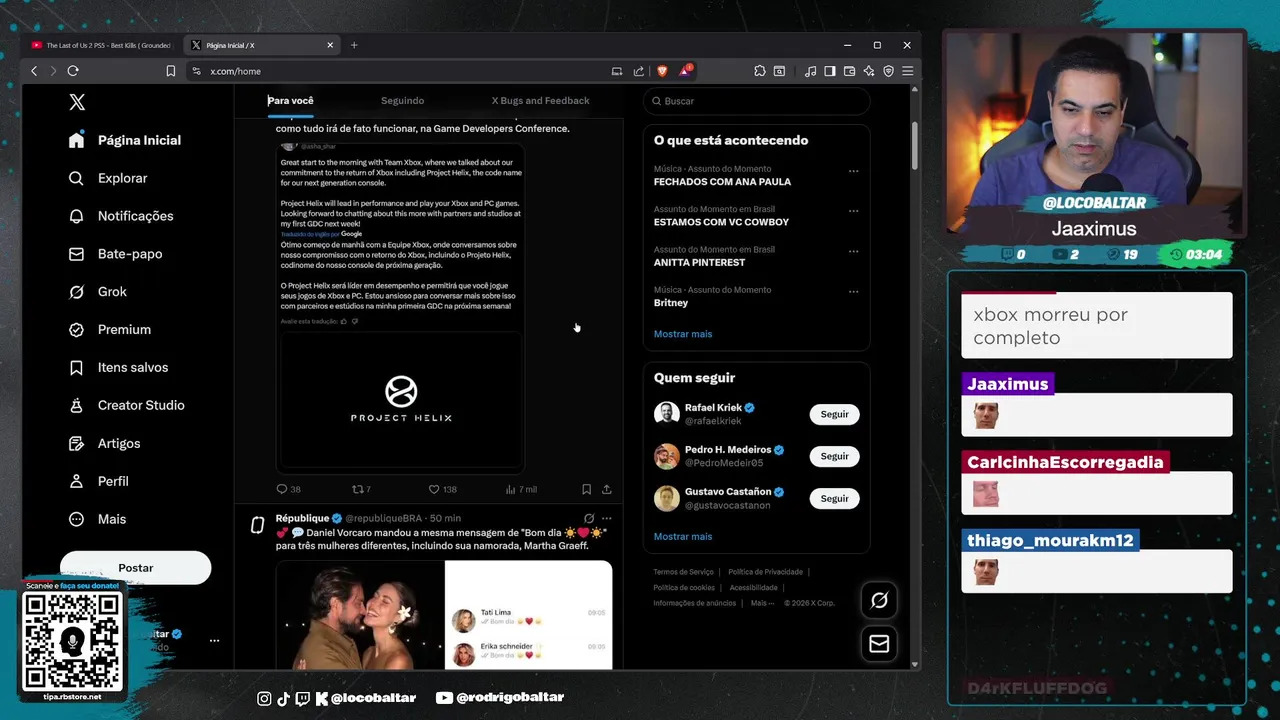
Task: Open options for ESTAMOS COM VC COWBOY trend
Action: coord(853,211)
